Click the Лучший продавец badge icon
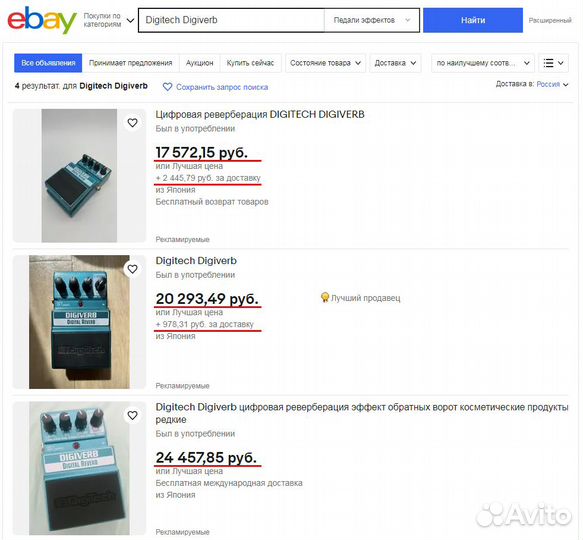Viewport: 583px width, 540px height. point(325,298)
